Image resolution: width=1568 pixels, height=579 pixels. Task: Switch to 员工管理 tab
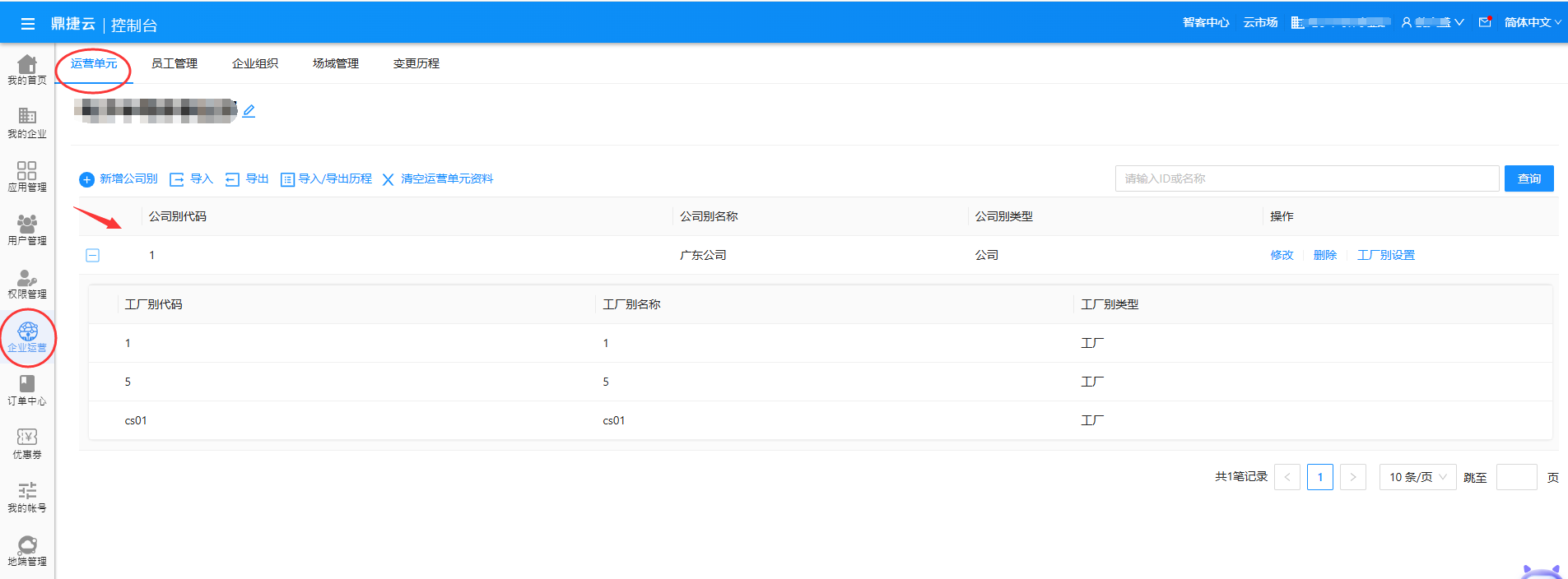pyautogui.click(x=174, y=63)
